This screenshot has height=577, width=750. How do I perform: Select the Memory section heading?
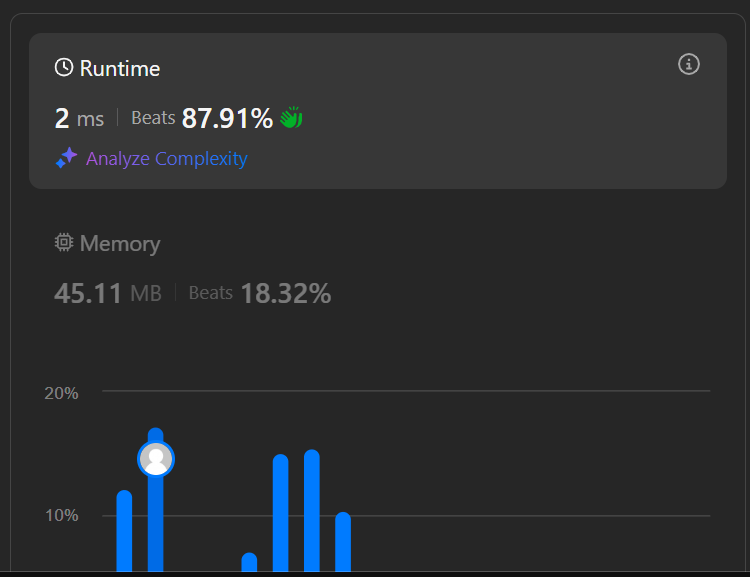click(x=120, y=244)
